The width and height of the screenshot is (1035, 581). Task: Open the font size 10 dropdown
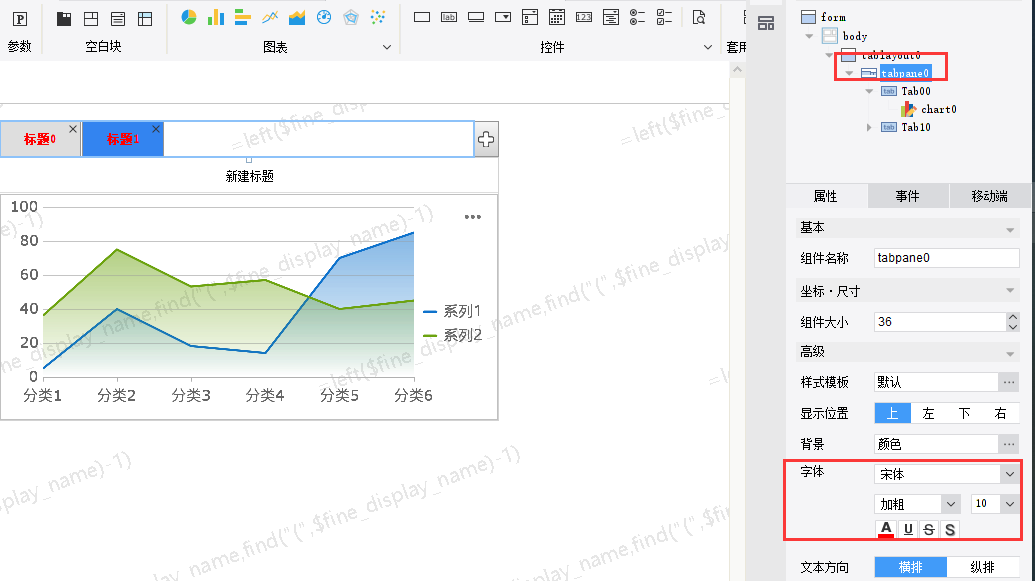pos(1010,504)
